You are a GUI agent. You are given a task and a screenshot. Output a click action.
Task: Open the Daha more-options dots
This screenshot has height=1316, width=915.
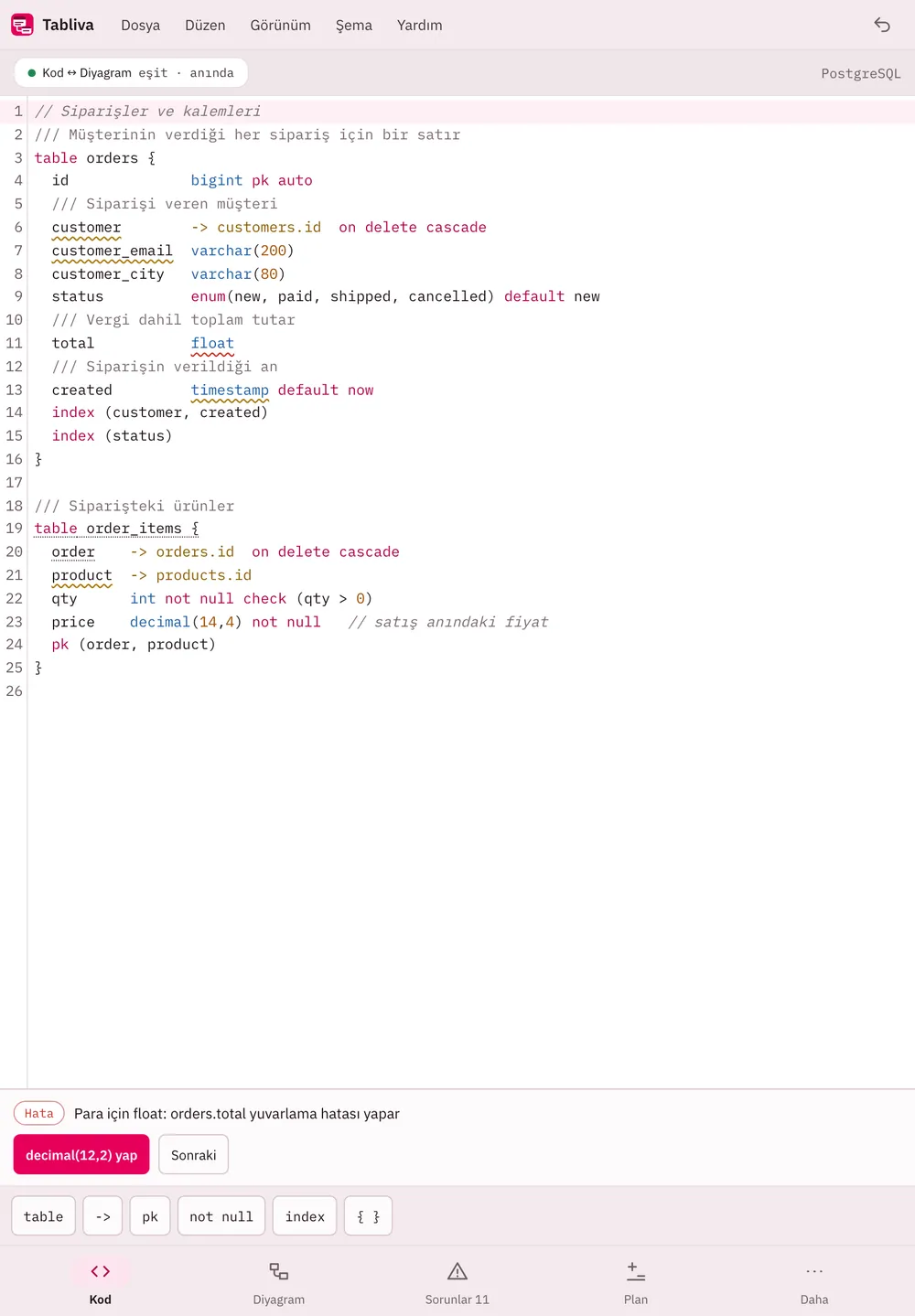pyautogui.click(x=814, y=1271)
